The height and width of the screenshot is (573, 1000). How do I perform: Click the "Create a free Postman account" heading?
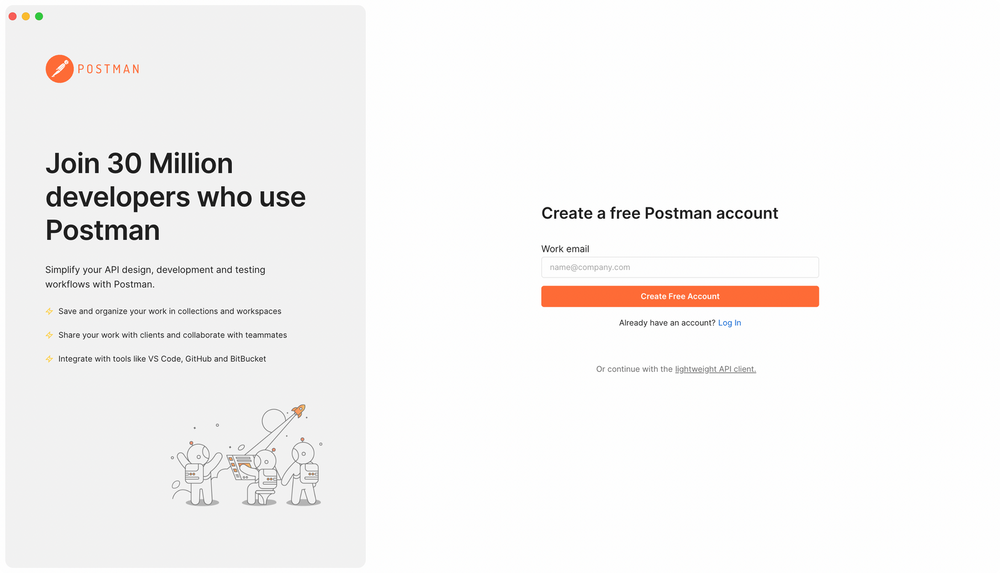(x=660, y=213)
